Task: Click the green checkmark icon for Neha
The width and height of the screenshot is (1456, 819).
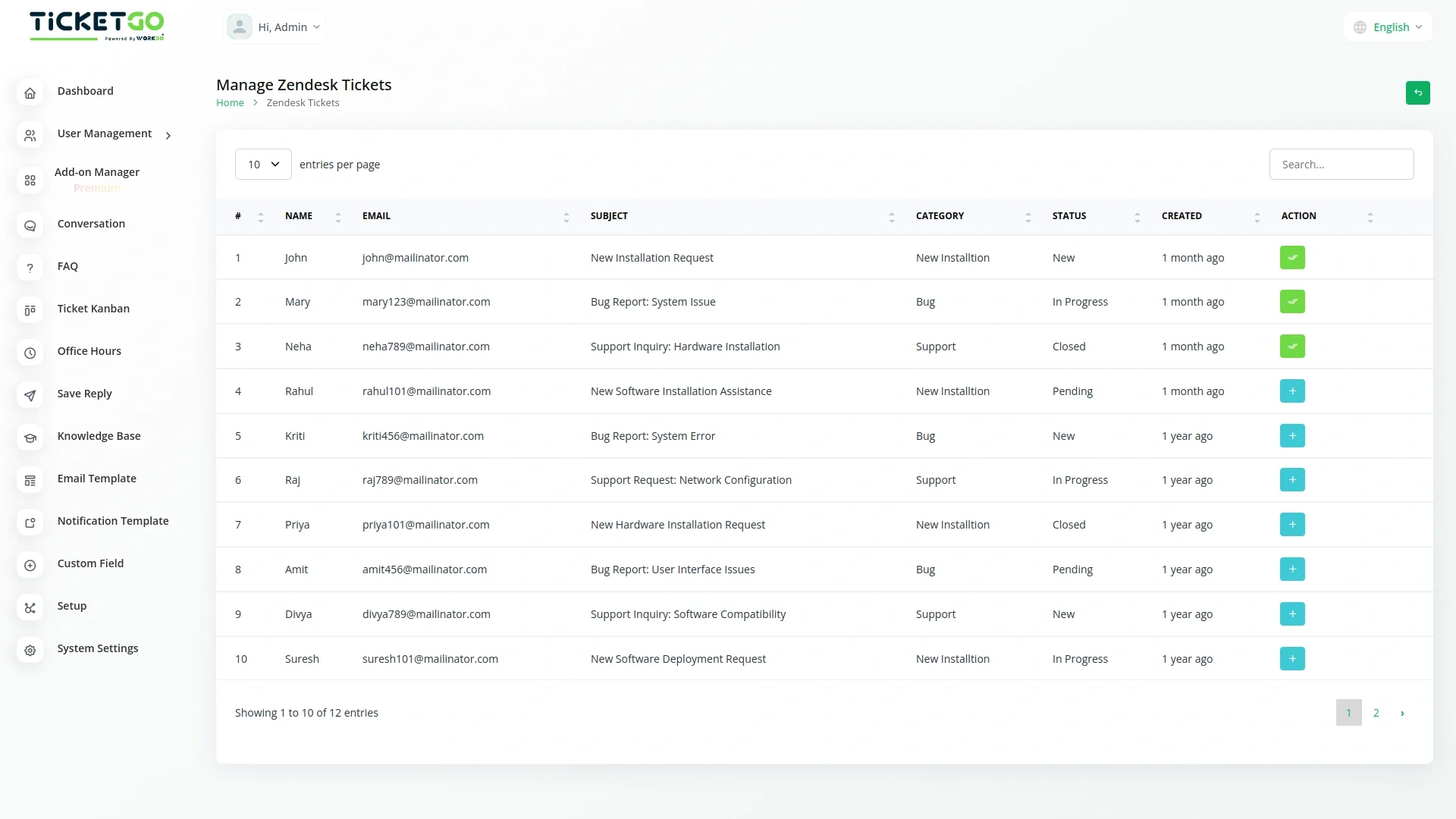Action: (x=1292, y=347)
